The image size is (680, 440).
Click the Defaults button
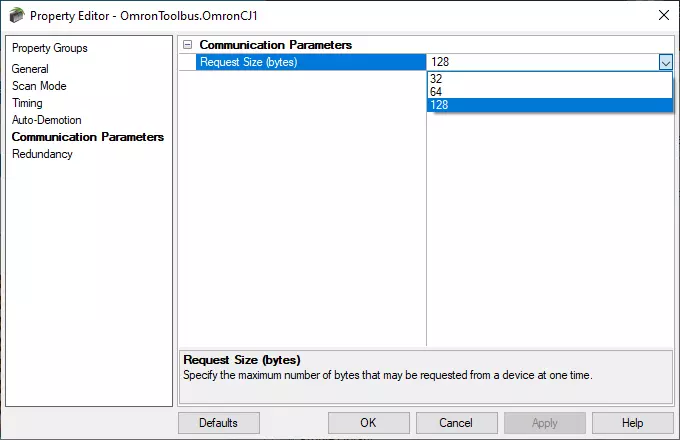219,423
